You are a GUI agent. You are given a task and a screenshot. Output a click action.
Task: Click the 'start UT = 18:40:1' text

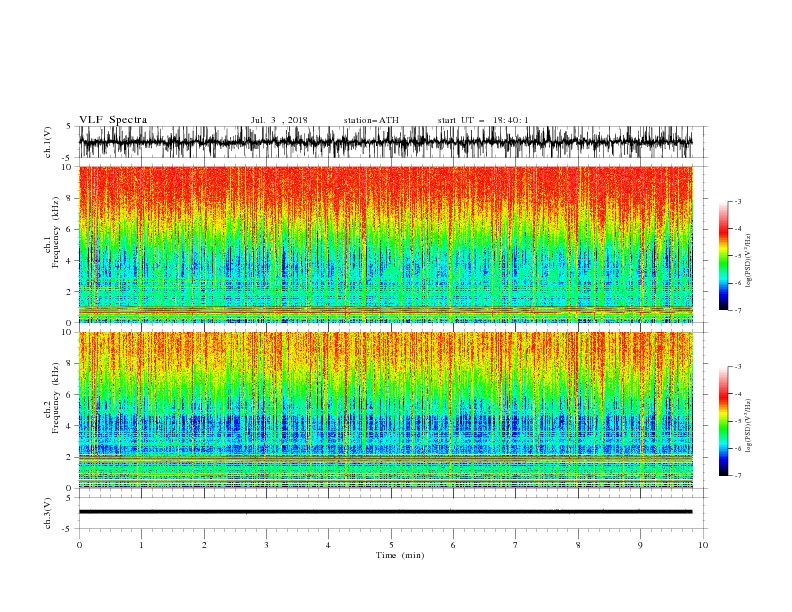[x=483, y=120]
